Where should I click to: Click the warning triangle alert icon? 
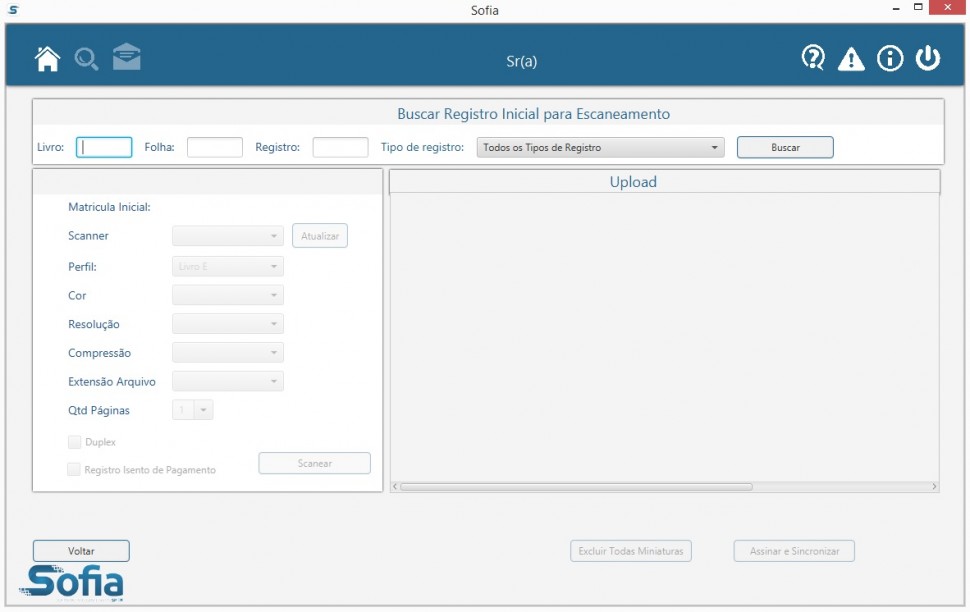pos(851,60)
